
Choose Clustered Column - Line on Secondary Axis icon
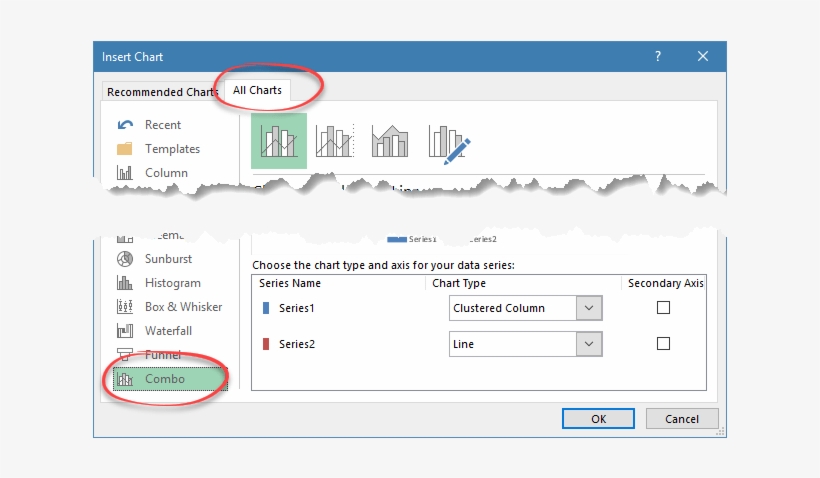pyautogui.click(x=335, y=141)
